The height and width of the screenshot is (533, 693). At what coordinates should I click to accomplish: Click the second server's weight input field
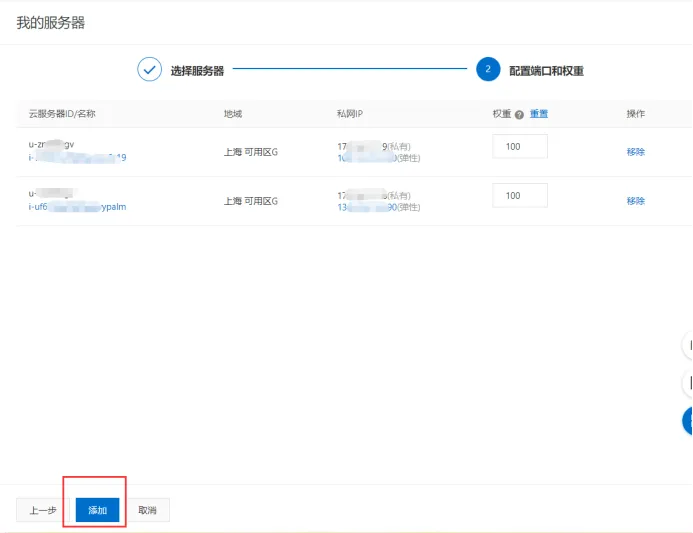point(520,195)
